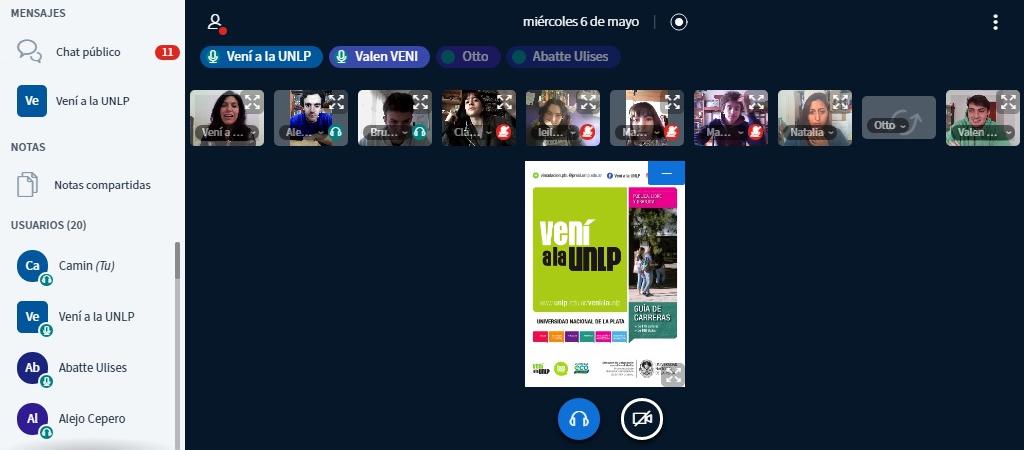Fullscreen the presentation slide
Image resolution: width=1024 pixels, height=450 pixels.
point(673,375)
